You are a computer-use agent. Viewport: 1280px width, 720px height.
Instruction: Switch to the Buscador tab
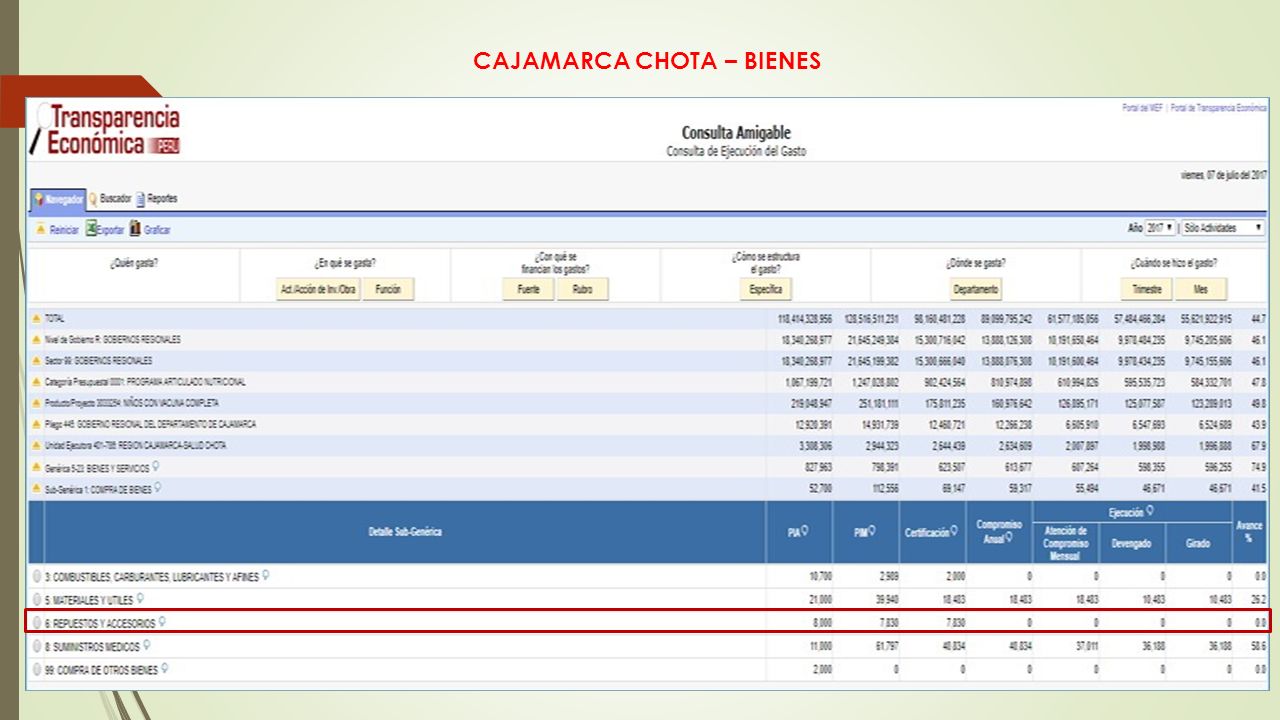coord(110,198)
